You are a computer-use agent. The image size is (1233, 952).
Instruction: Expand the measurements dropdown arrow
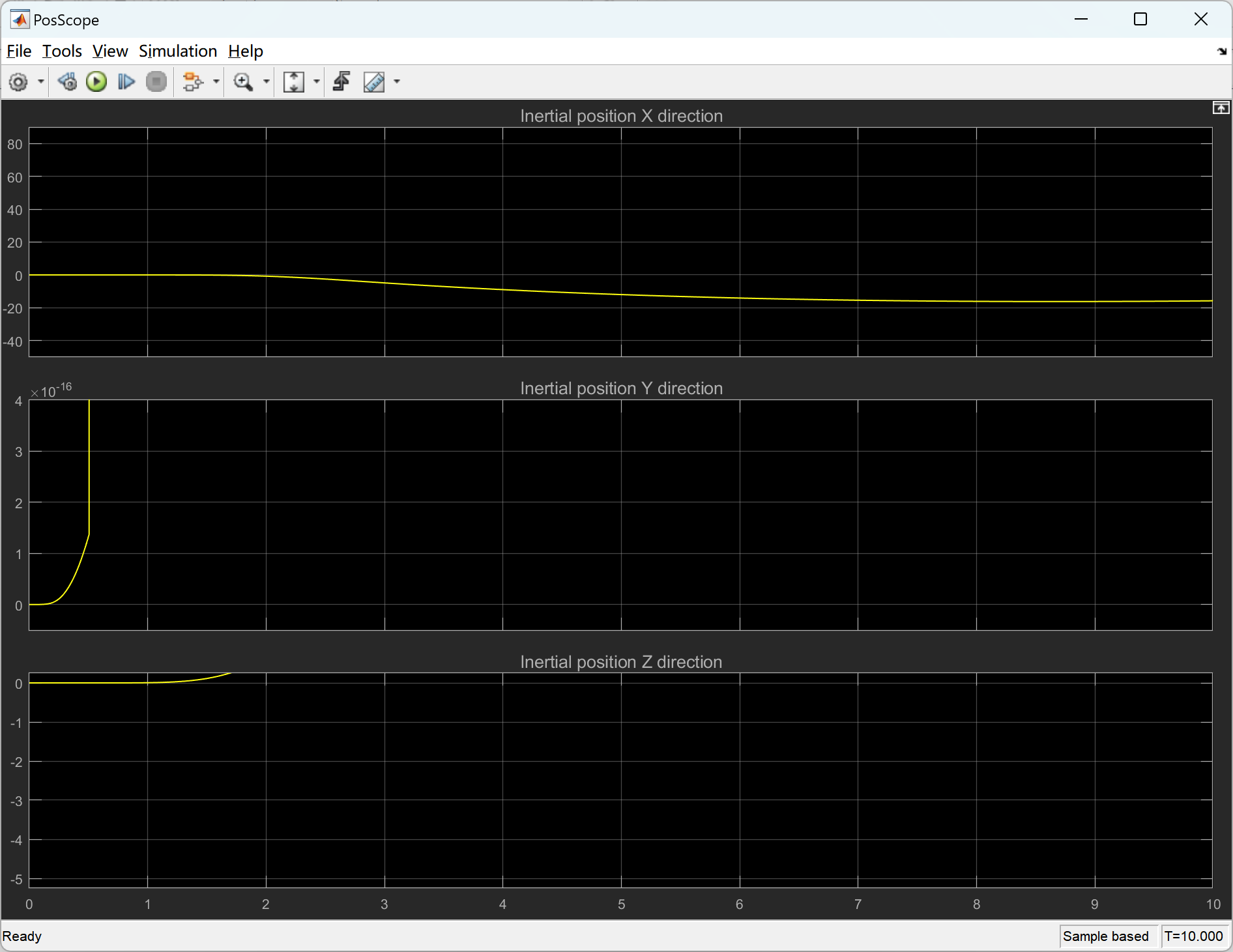396,82
